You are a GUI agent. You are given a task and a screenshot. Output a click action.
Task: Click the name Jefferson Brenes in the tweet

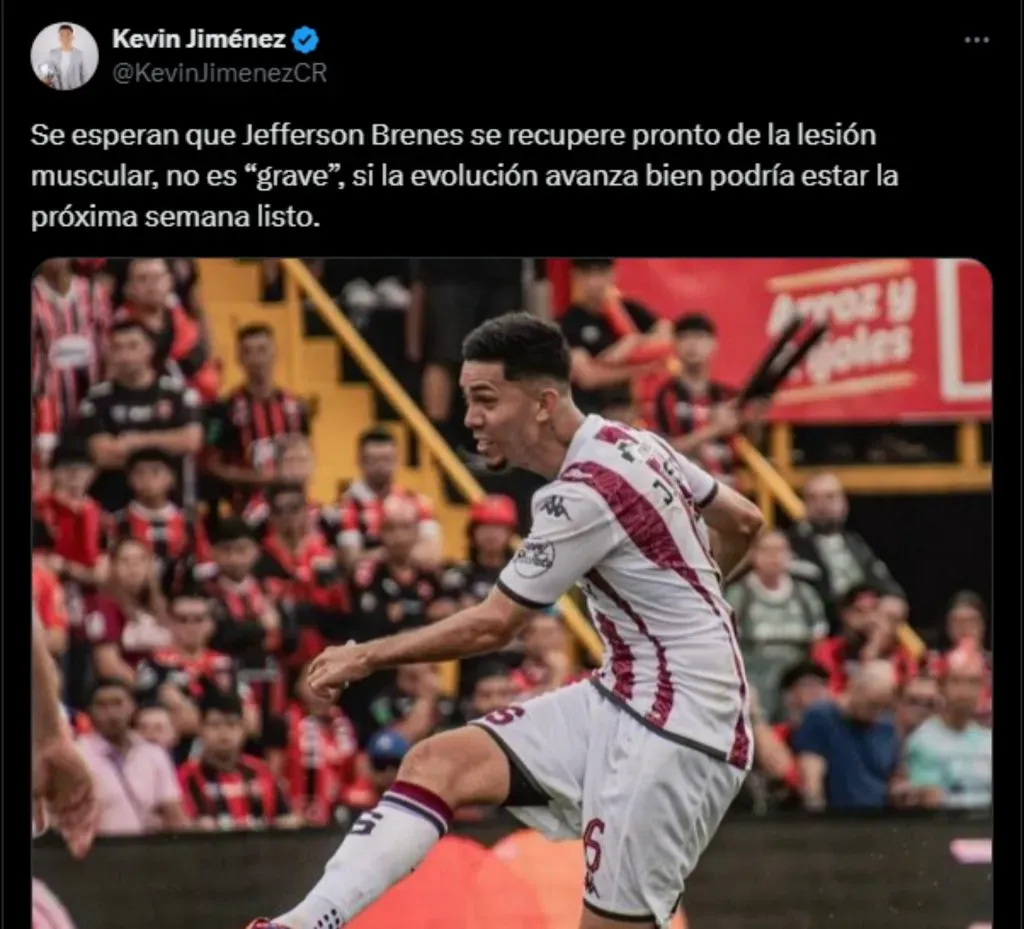click(x=353, y=136)
